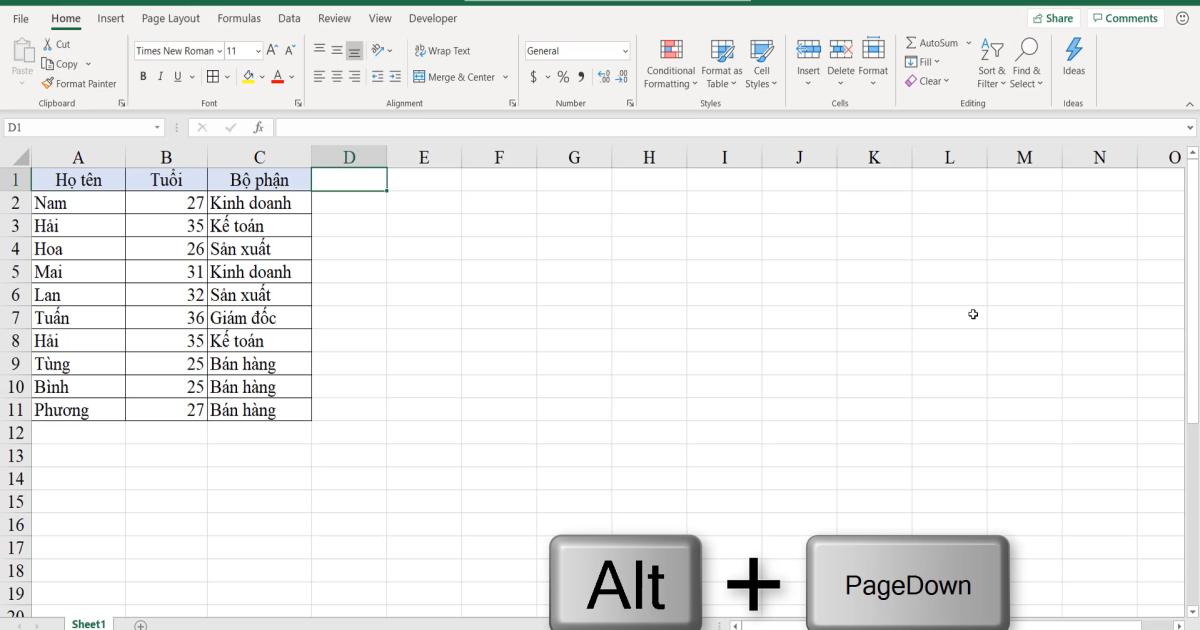This screenshot has height=630, width=1200.
Task: Apply bold formatting from the Font group
Action: click(143, 75)
